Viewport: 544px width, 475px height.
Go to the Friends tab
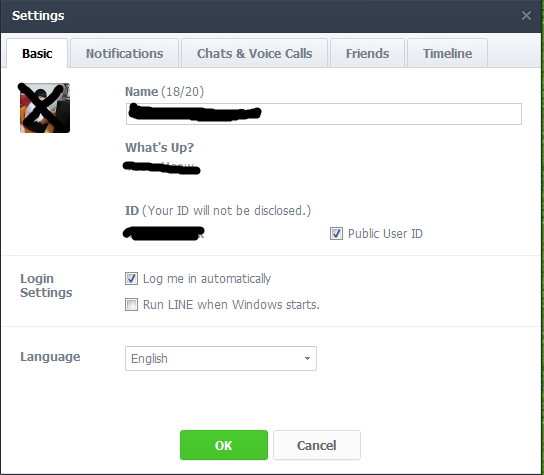coord(367,53)
